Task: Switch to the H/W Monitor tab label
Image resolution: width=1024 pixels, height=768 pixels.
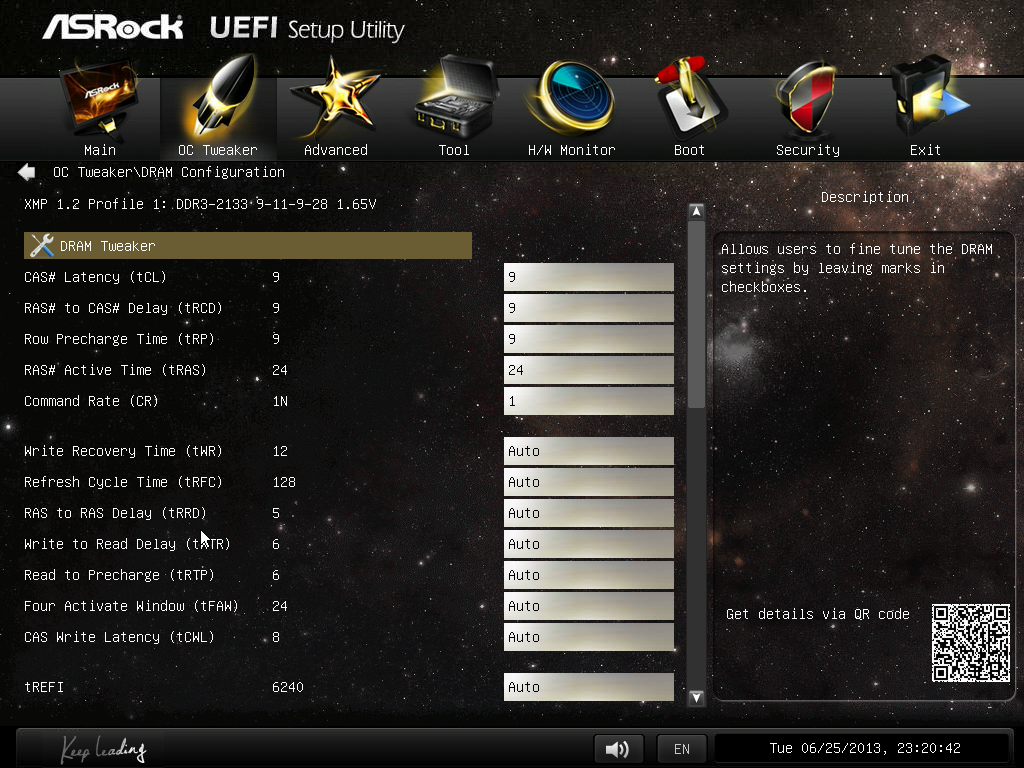Action: click(571, 150)
